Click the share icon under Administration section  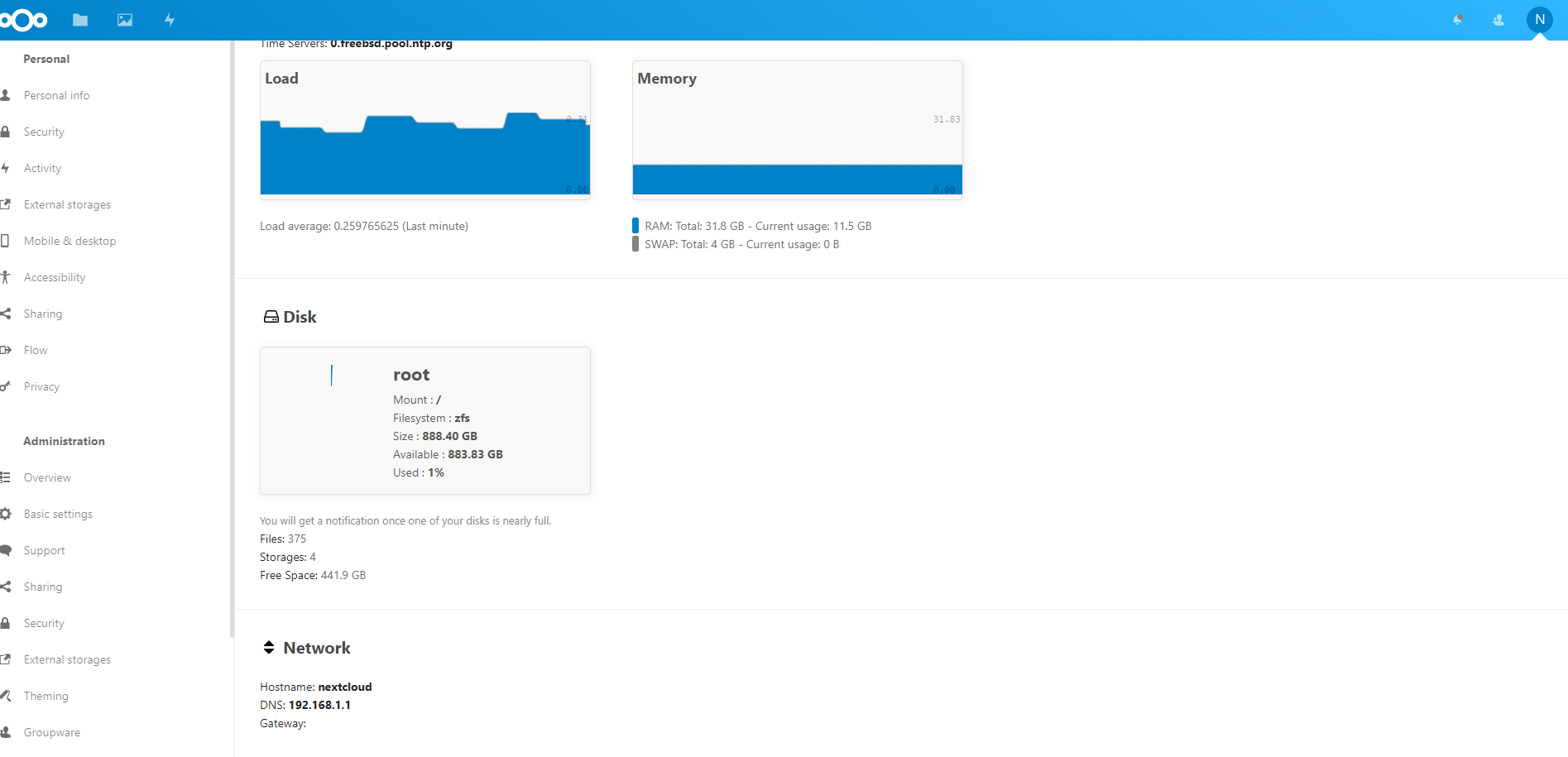tap(5, 587)
